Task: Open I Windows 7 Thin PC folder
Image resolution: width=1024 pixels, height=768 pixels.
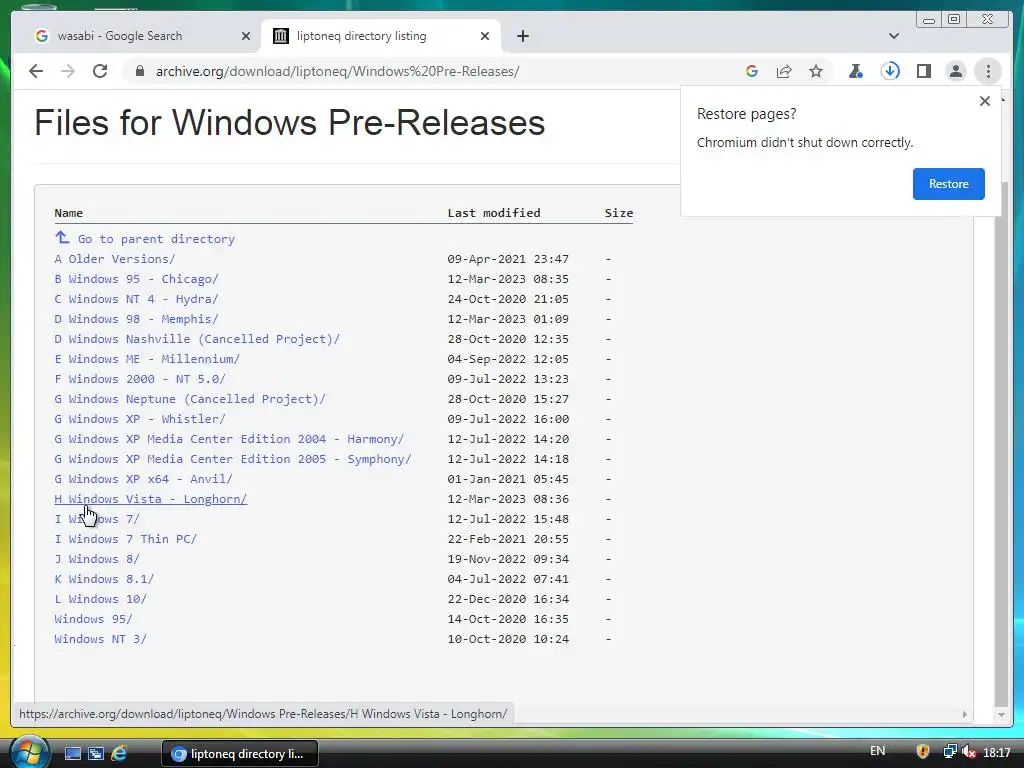Action: (125, 539)
